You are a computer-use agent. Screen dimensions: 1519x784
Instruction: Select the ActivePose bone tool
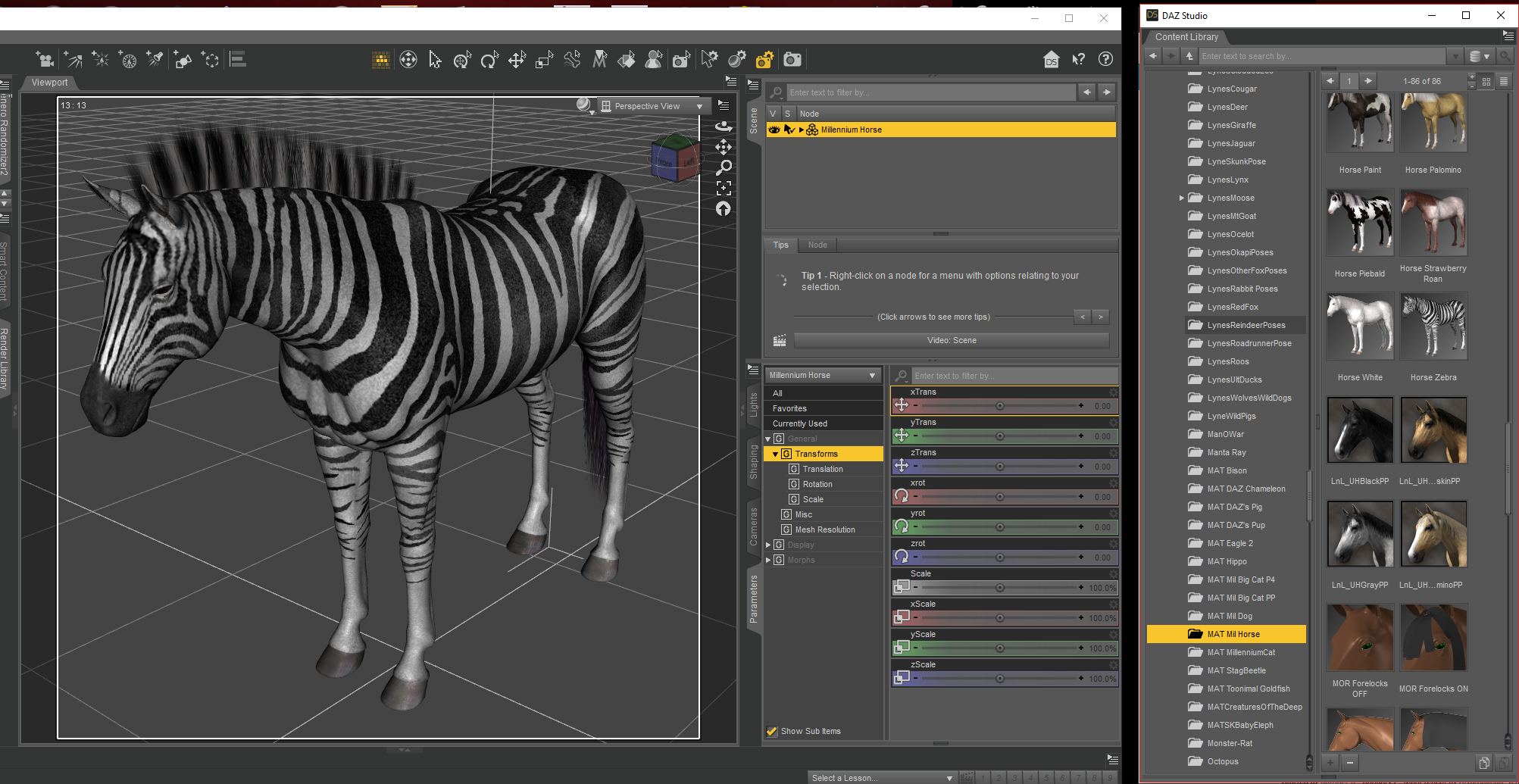click(x=572, y=60)
